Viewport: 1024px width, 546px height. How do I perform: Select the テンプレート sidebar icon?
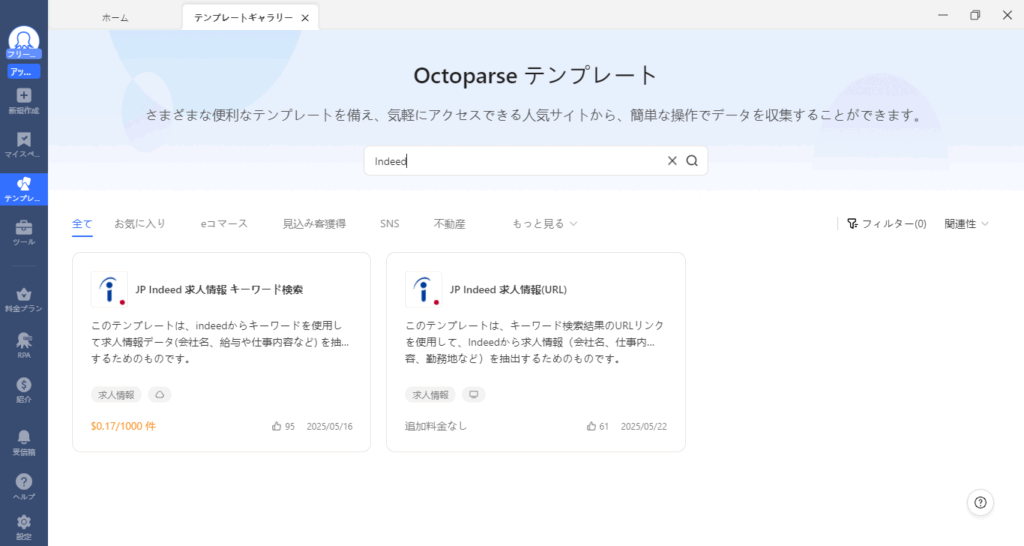coord(24,189)
